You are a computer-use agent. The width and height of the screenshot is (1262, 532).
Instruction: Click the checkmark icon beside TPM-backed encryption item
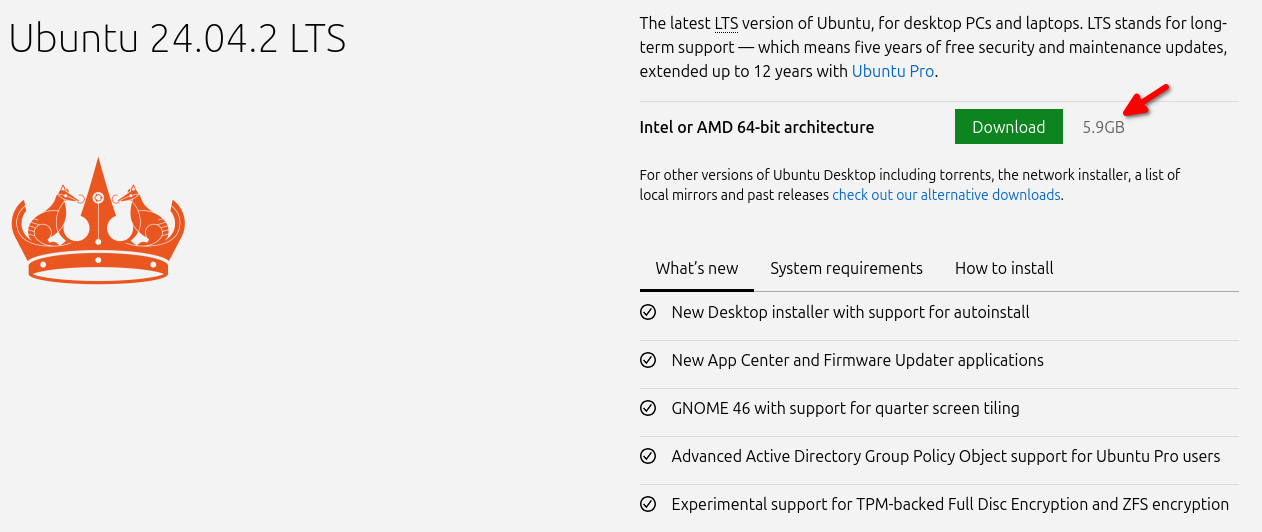[648, 504]
